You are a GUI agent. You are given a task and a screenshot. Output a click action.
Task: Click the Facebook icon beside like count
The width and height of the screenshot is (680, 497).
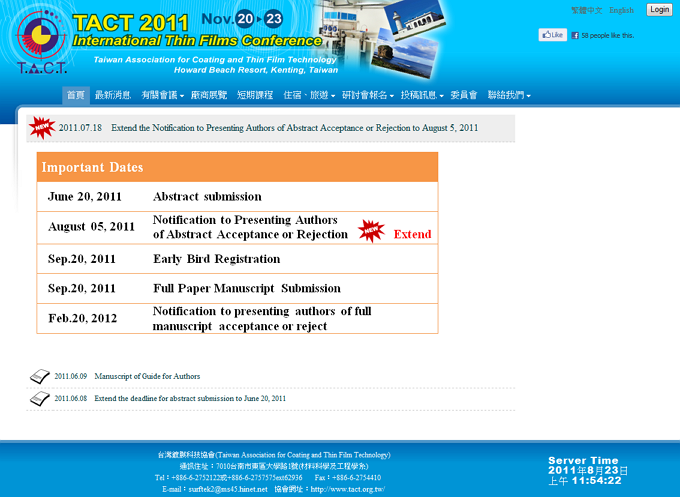pos(575,35)
